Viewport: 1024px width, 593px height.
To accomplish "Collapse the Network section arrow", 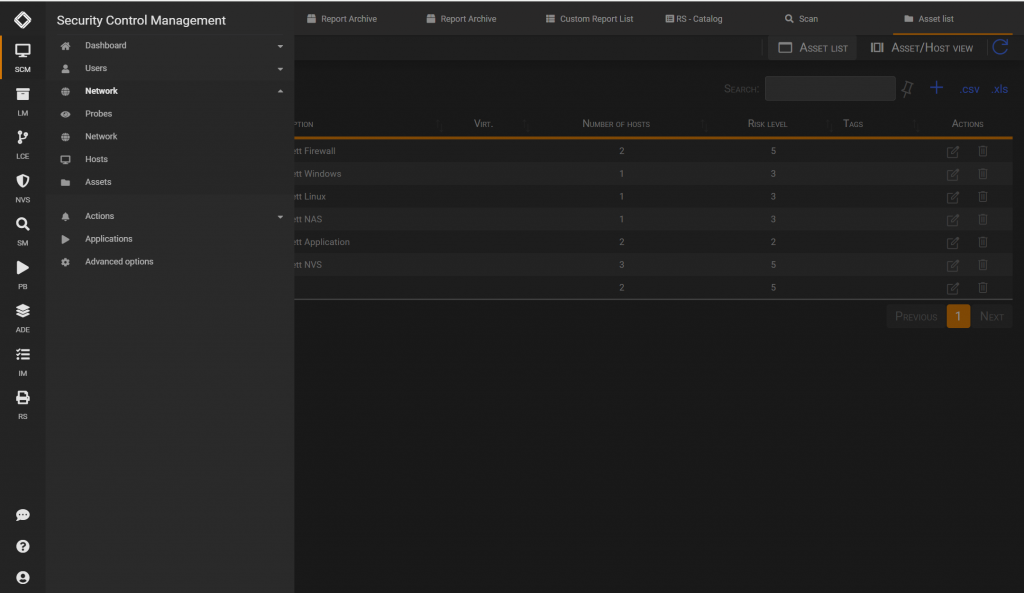I will pos(280,91).
